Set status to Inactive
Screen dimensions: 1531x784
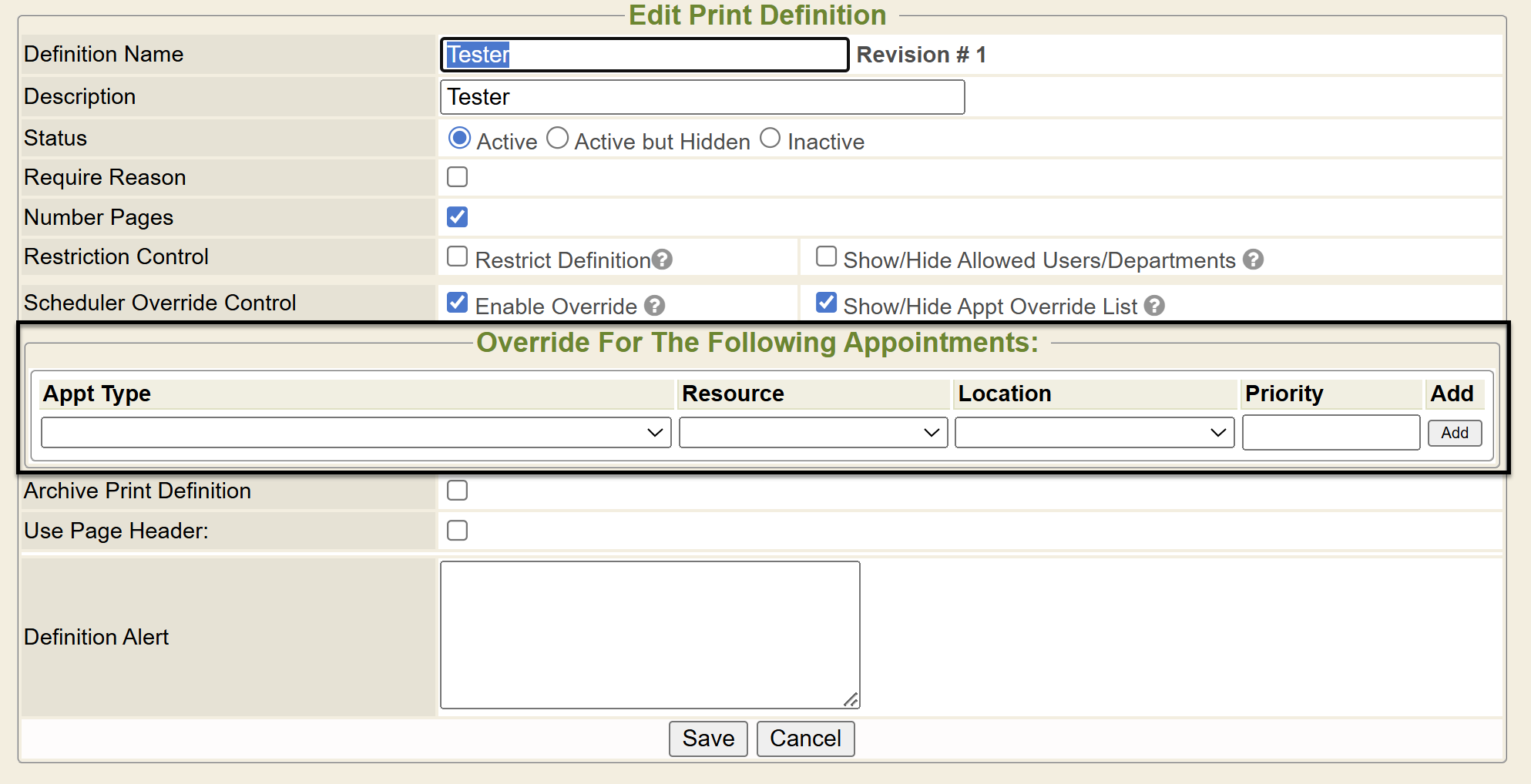[x=770, y=139]
